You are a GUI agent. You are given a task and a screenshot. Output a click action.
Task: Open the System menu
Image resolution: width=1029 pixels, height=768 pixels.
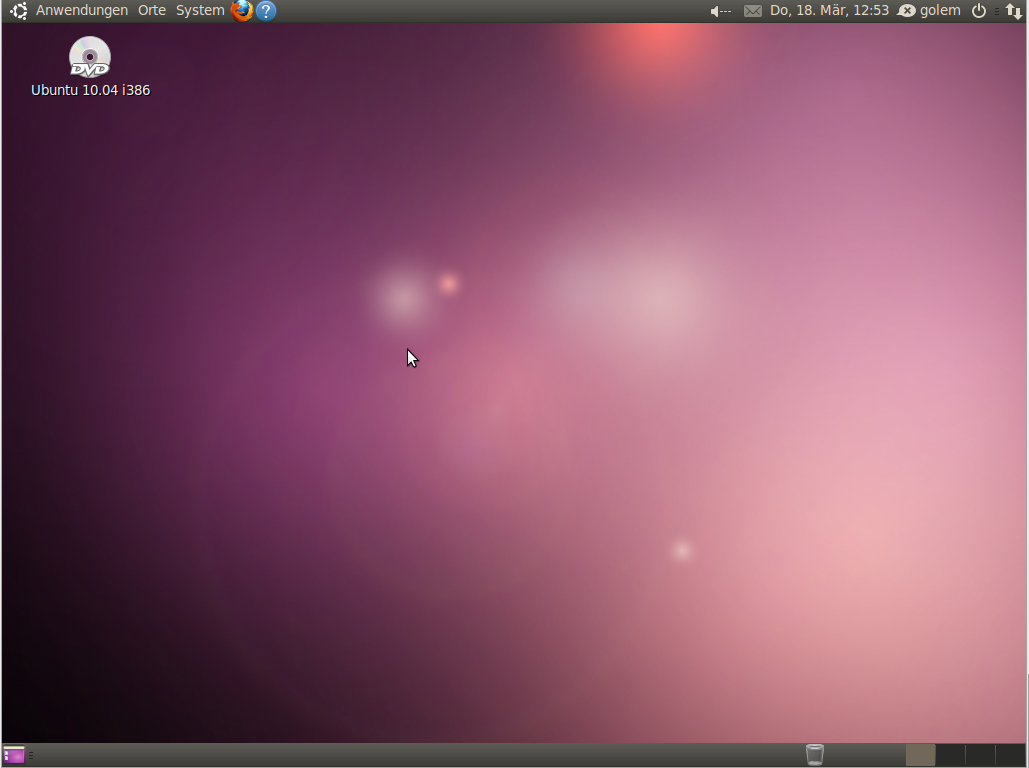(198, 10)
